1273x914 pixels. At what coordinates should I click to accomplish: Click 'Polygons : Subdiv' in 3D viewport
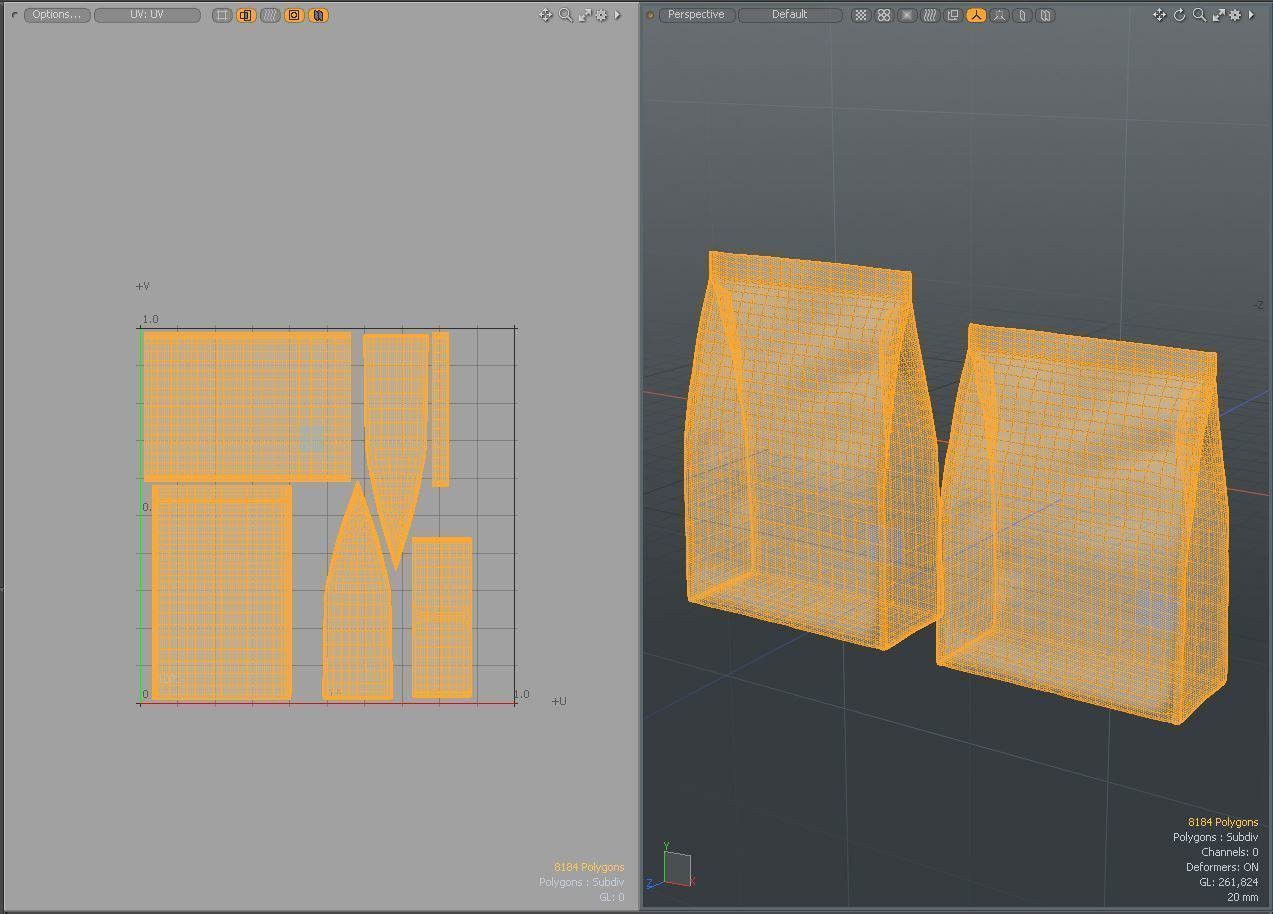1216,837
